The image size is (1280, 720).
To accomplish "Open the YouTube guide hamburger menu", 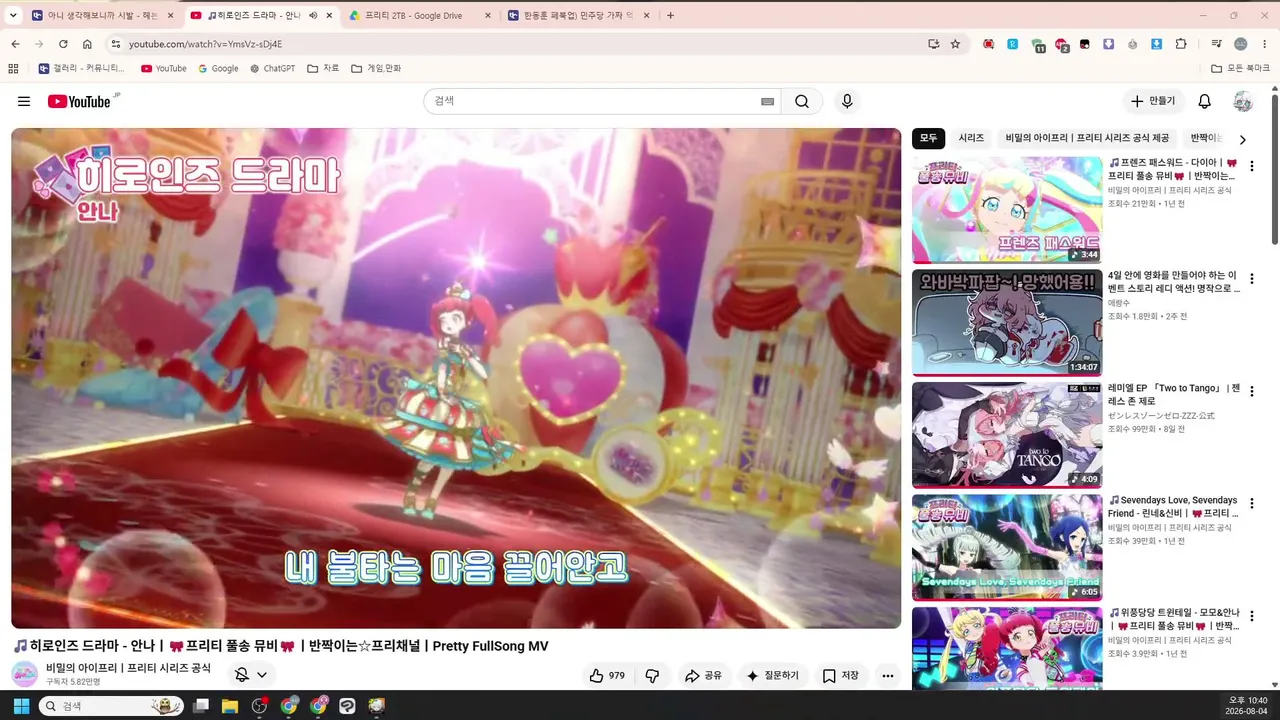I will [24, 101].
